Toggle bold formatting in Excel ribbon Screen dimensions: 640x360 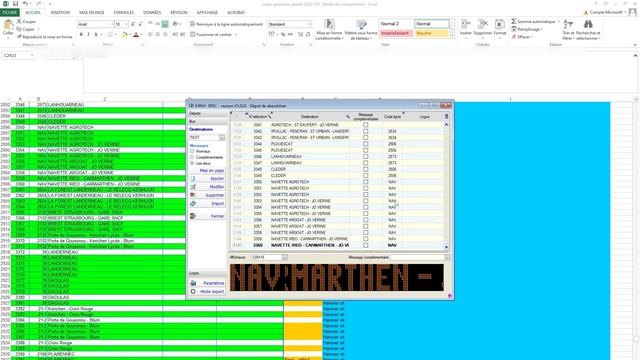81,35
